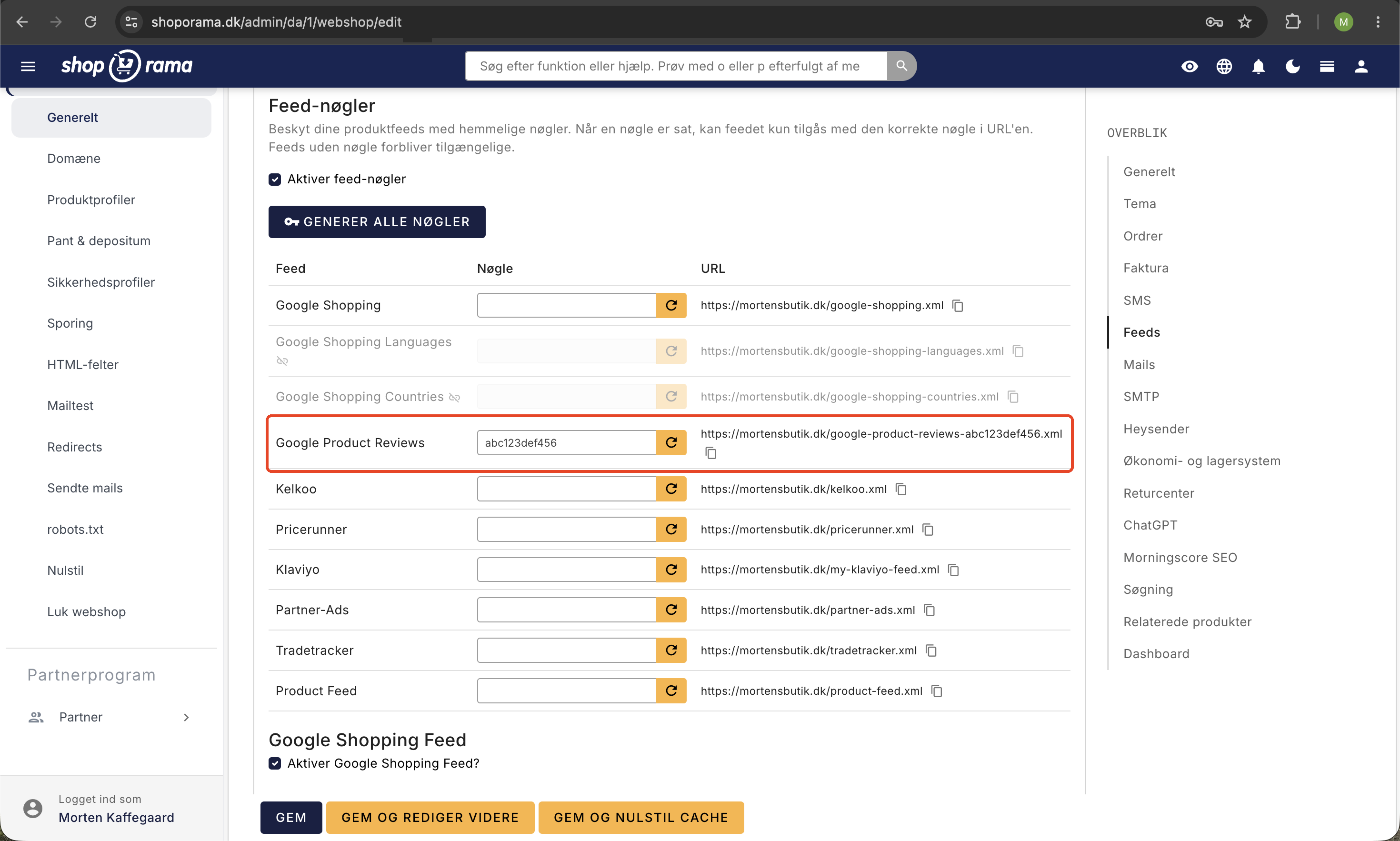Toggle the eye preview icon in header
Viewport: 1400px width, 841px height.
(x=1189, y=66)
